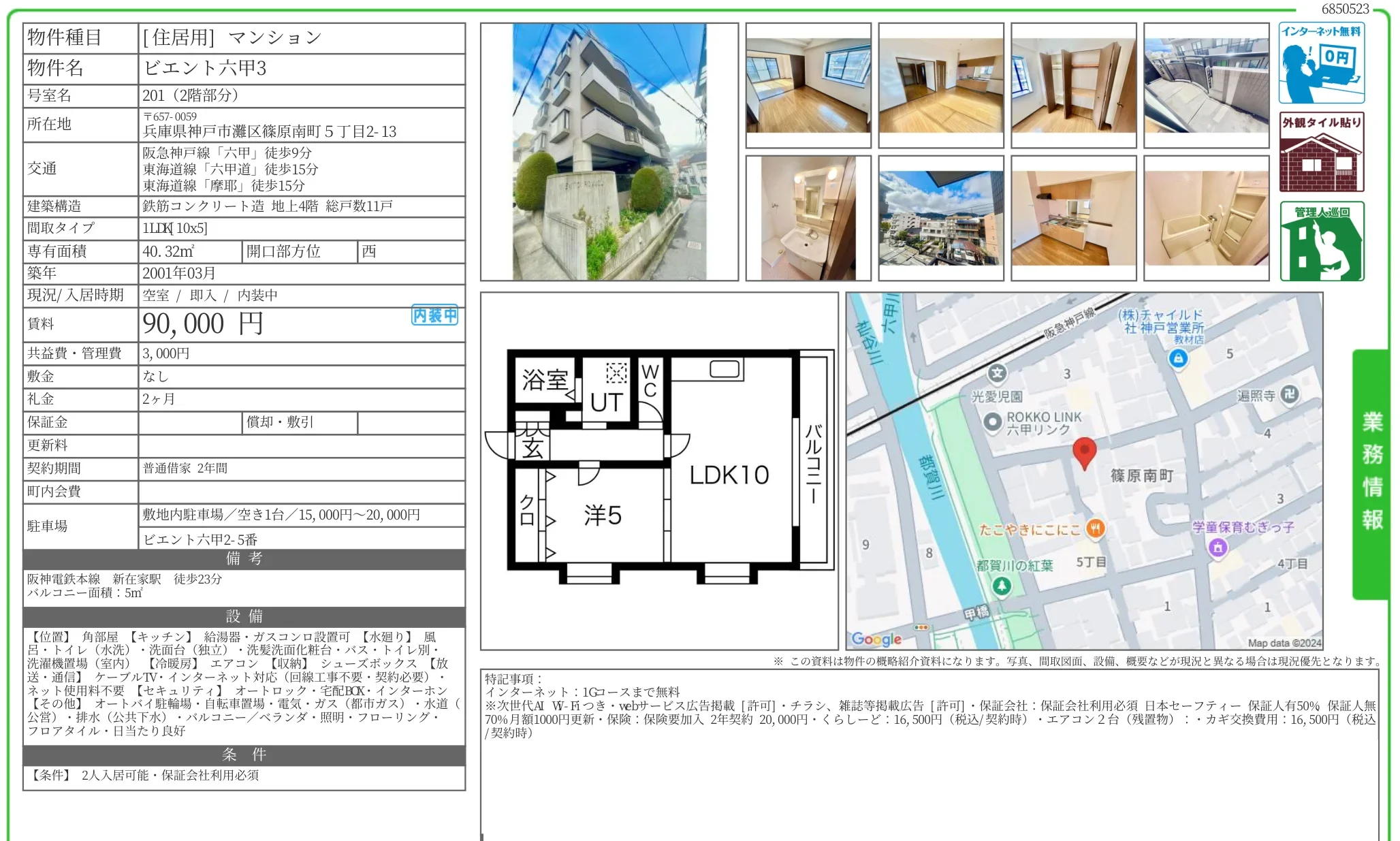
Task: Click the 学童保育むぎっ子 purple marker
Action: pos(1218,547)
